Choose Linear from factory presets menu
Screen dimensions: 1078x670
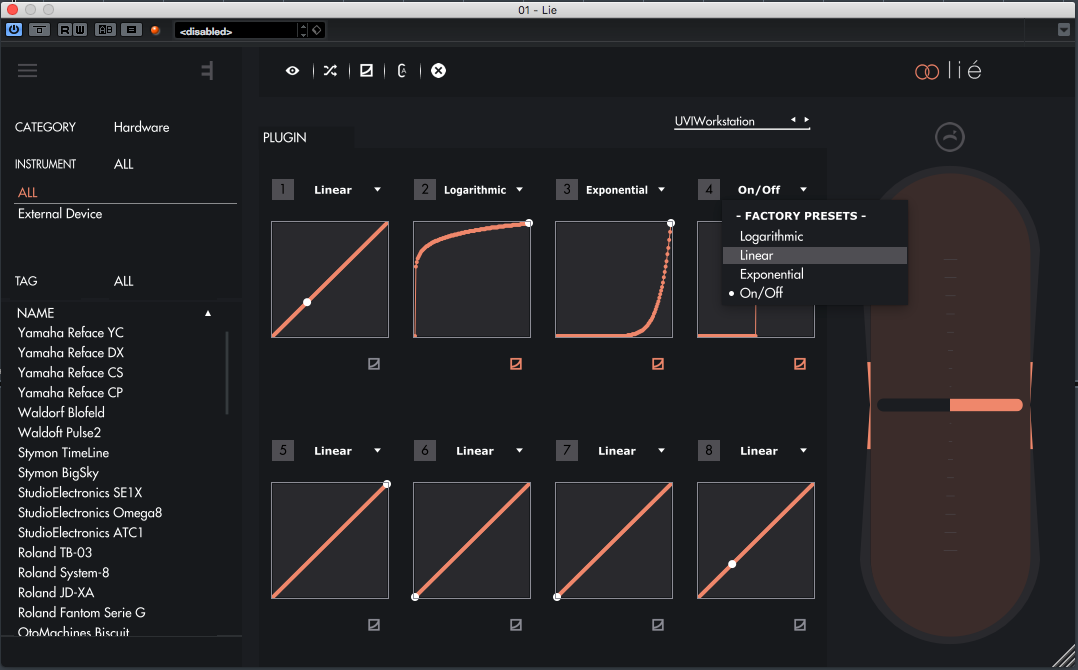[815, 256]
